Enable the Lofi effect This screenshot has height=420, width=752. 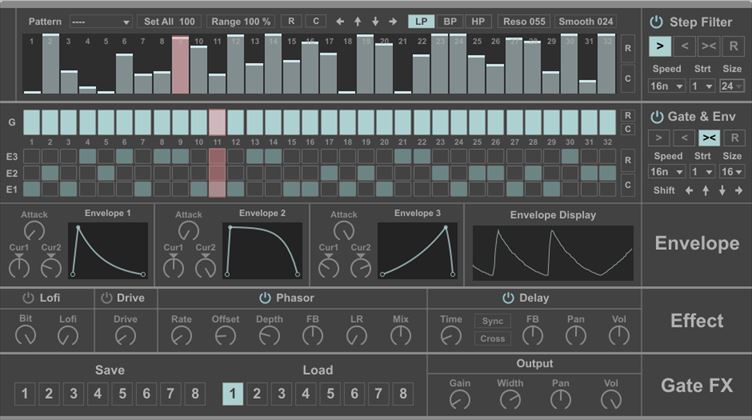tap(27, 297)
